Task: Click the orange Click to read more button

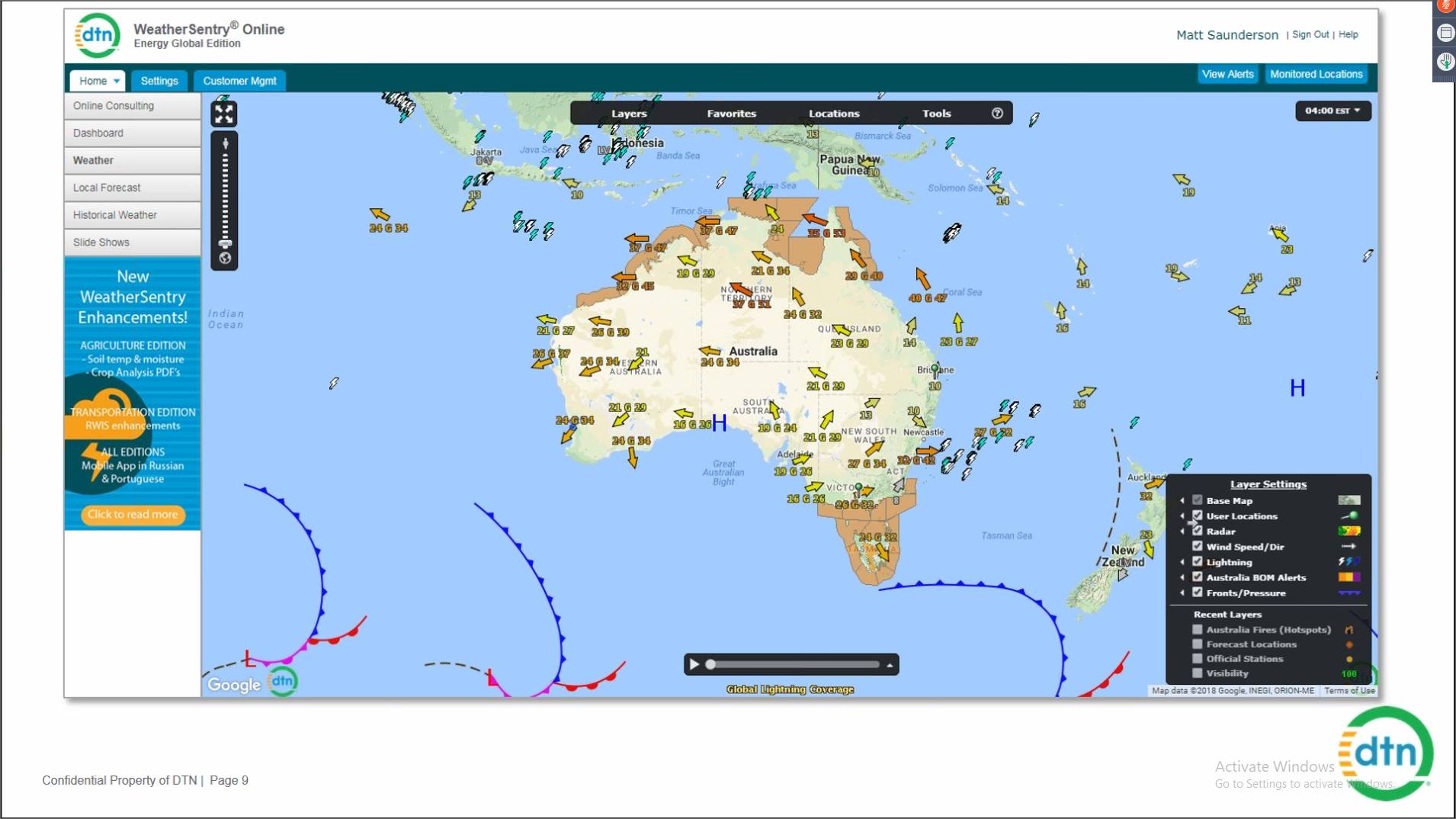Action: pyautogui.click(x=133, y=515)
